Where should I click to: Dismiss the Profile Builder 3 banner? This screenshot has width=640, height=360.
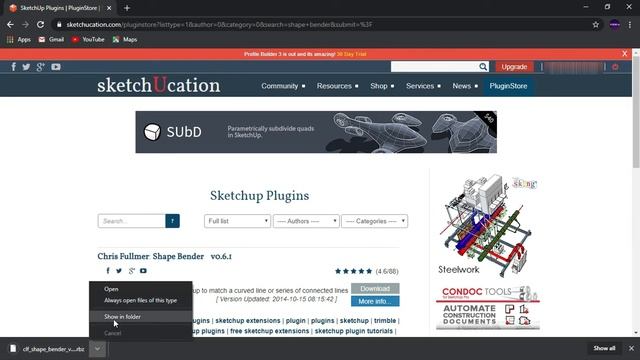tap(624, 53)
